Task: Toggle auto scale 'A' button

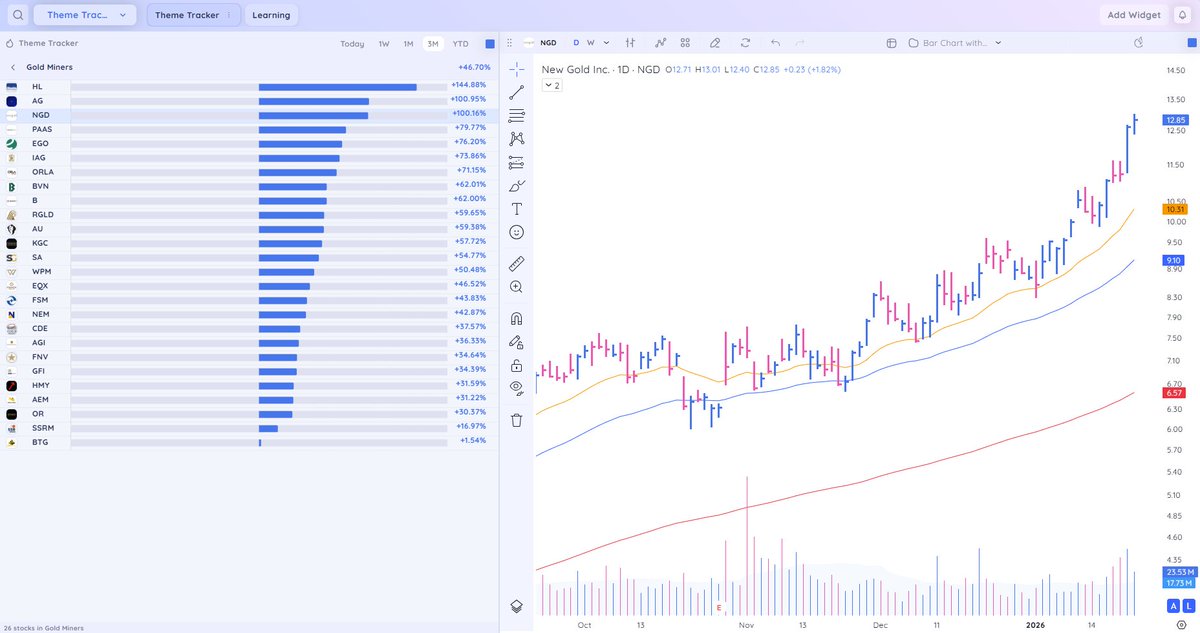Action: (x=1173, y=606)
